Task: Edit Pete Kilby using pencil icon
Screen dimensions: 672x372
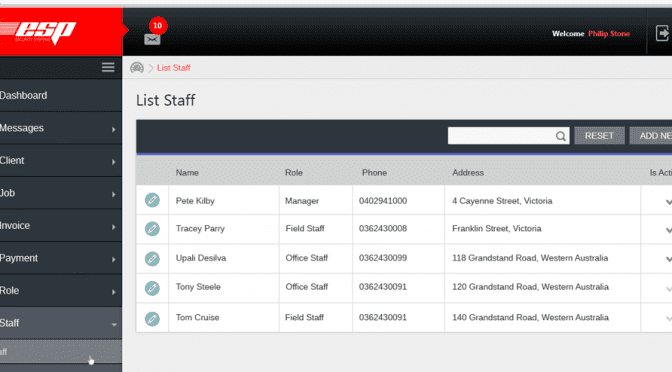Action: point(152,200)
